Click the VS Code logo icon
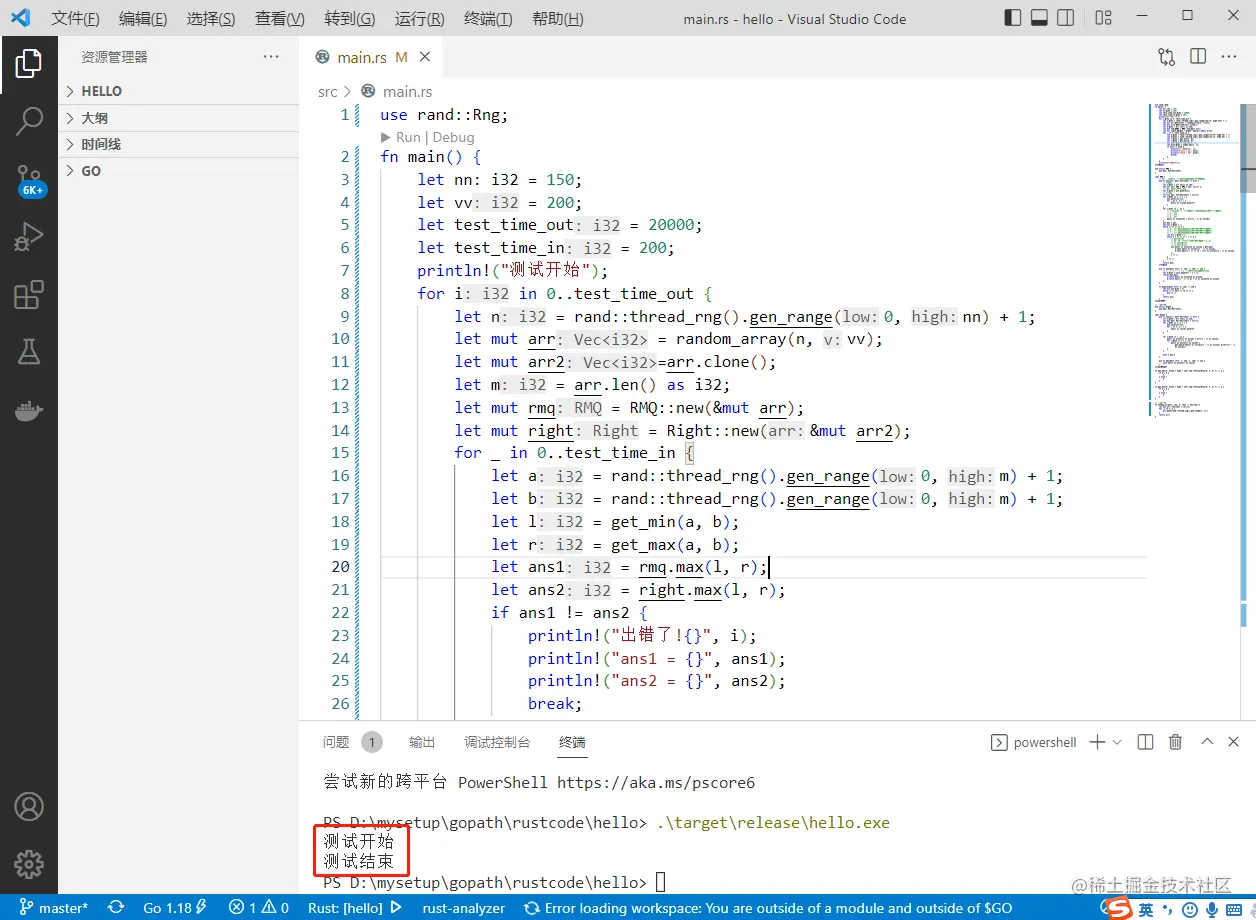Viewport: 1256px width, 920px height. (x=20, y=18)
